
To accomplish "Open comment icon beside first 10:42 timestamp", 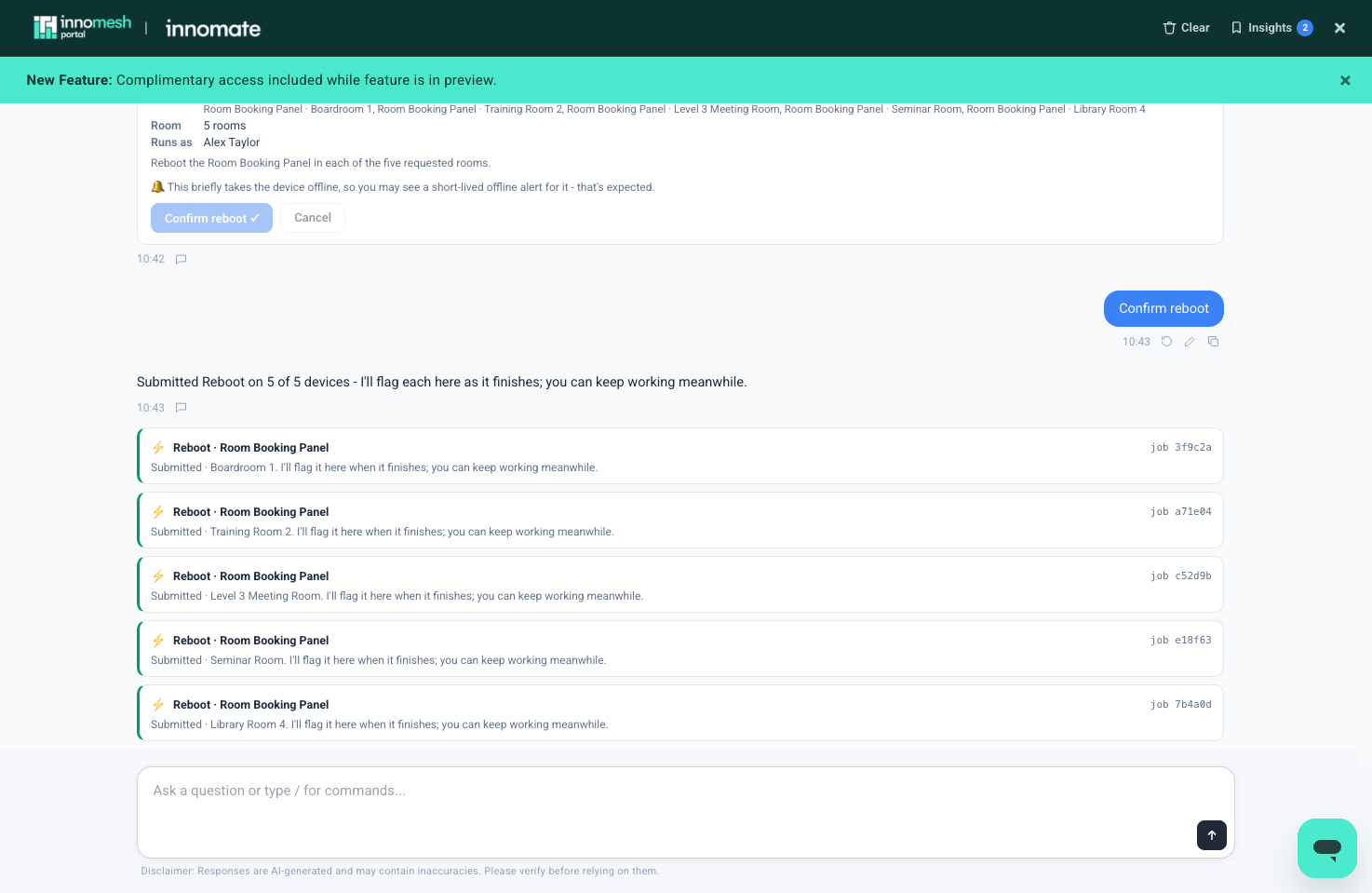I will click(x=182, y=259).
